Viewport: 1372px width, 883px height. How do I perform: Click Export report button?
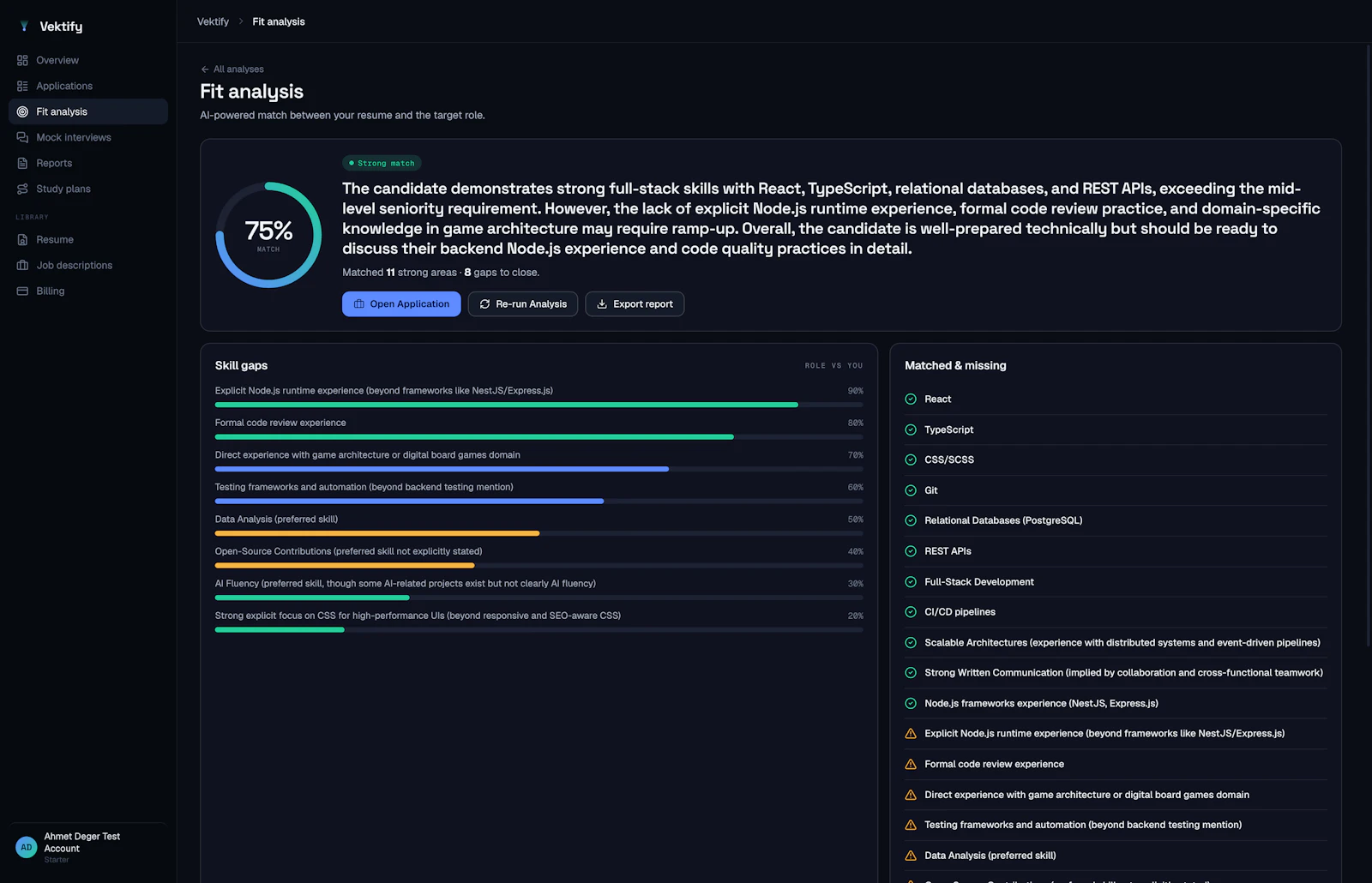[x=635, y=304]
